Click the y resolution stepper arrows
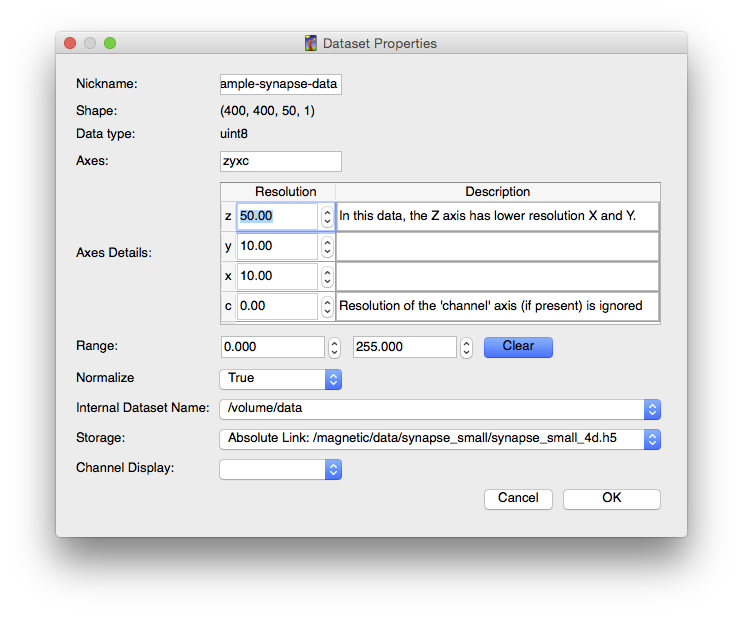This screenshot has width=743, height=617. coord(327,246)
